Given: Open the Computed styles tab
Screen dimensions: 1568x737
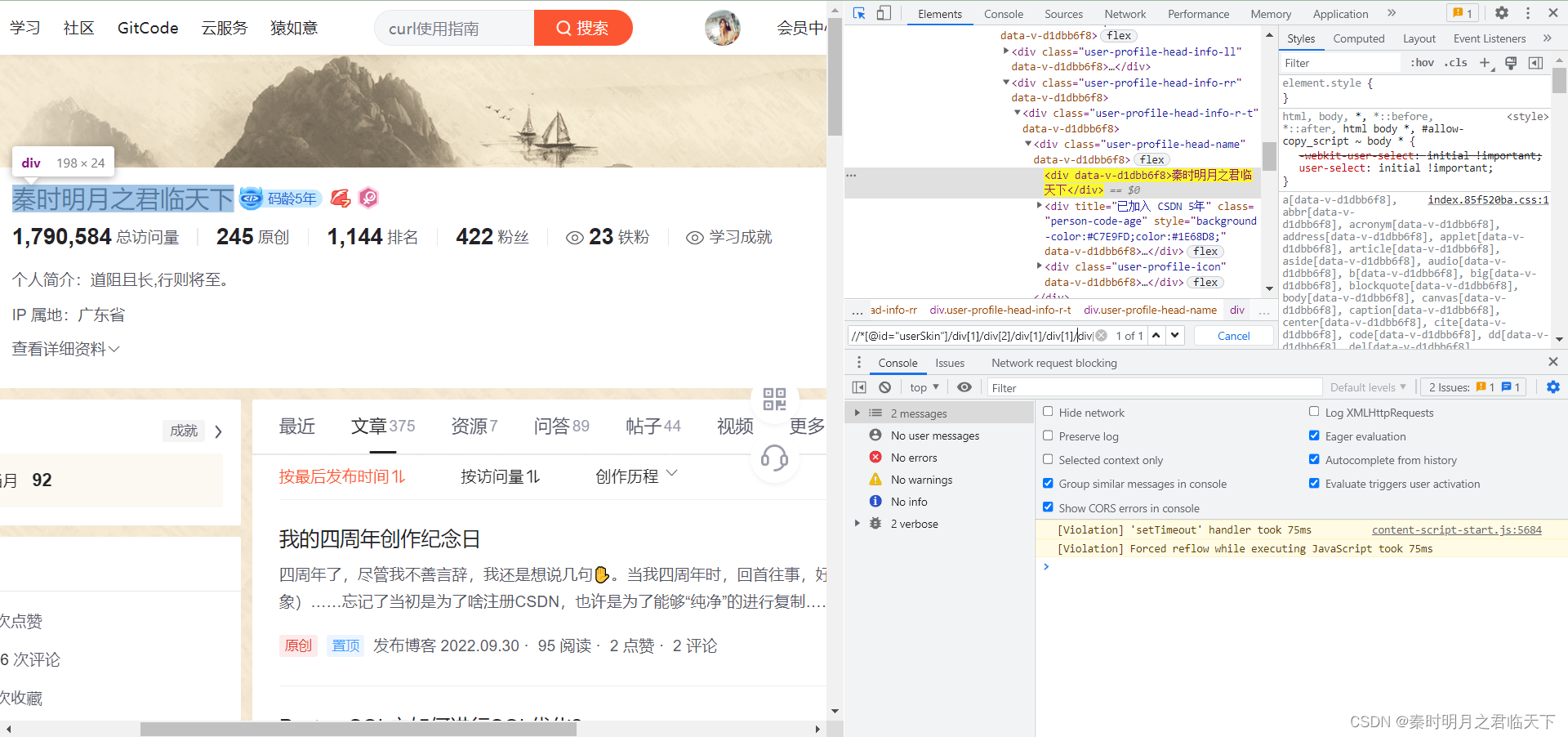Looking at the screenshot, I should pyautogui.click(x=1359, y=38).
